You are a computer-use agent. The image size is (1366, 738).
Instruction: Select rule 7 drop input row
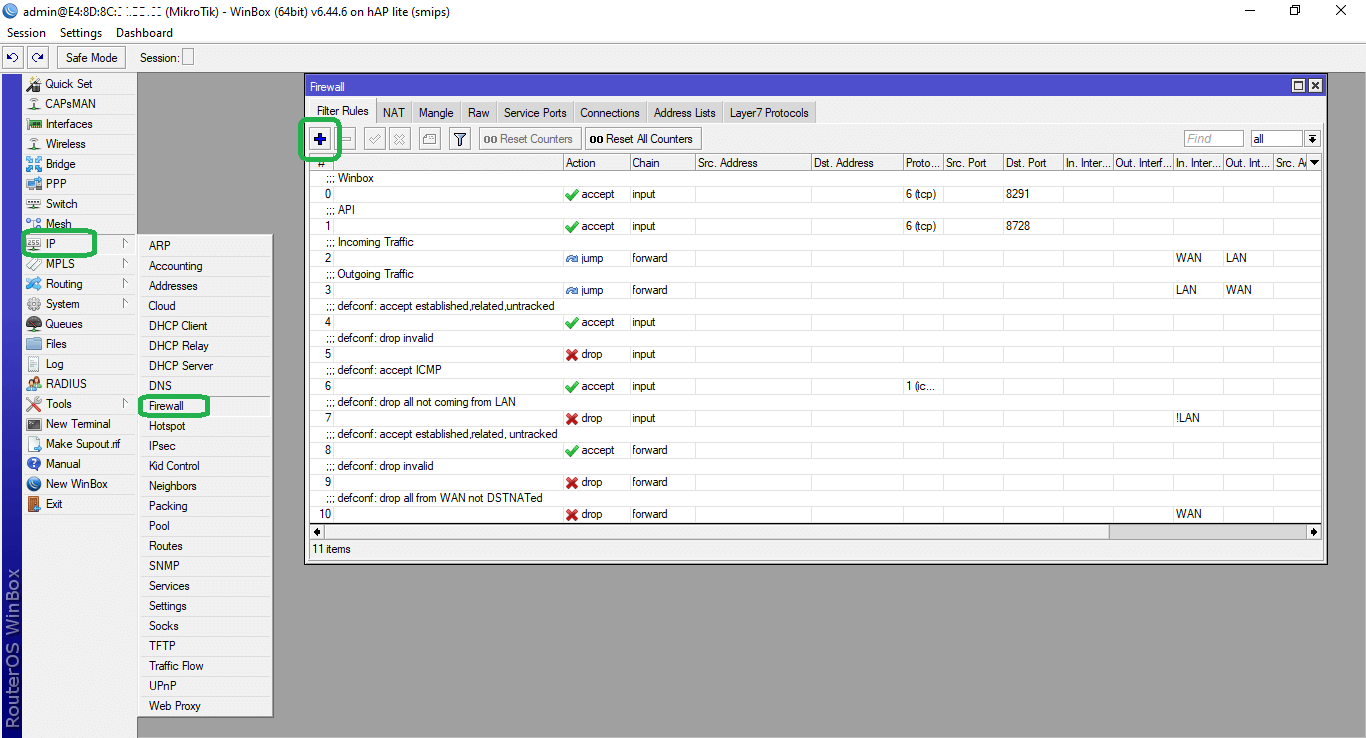(815, 418)
